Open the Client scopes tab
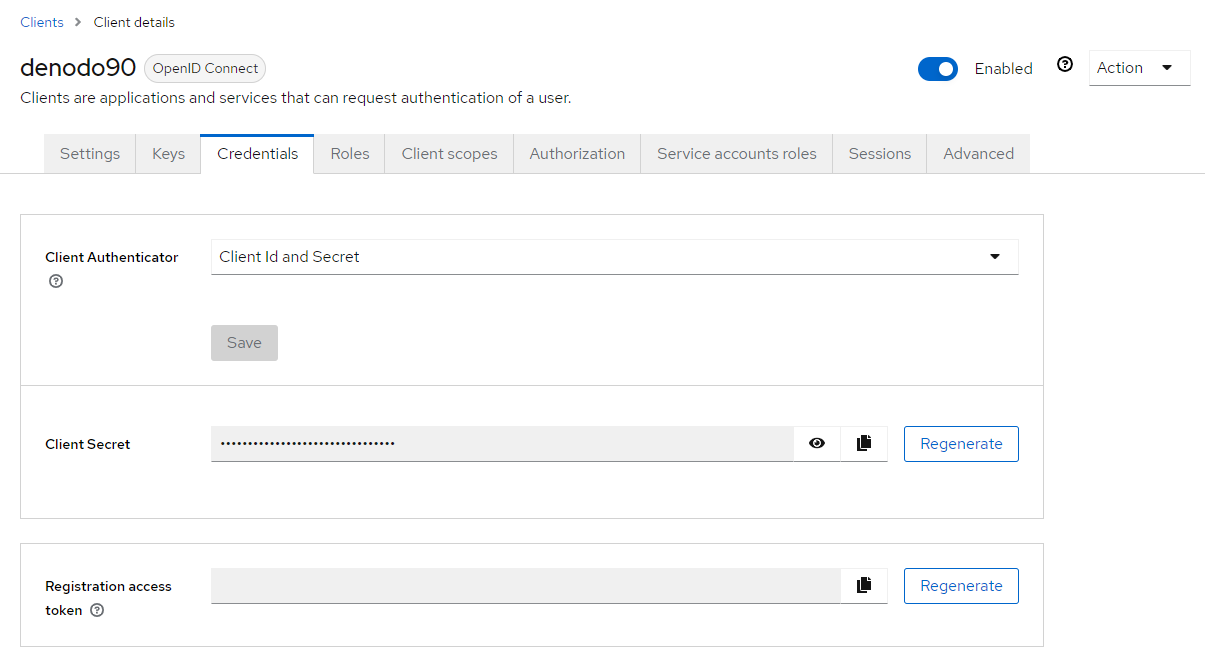 [x=449, y=154]
